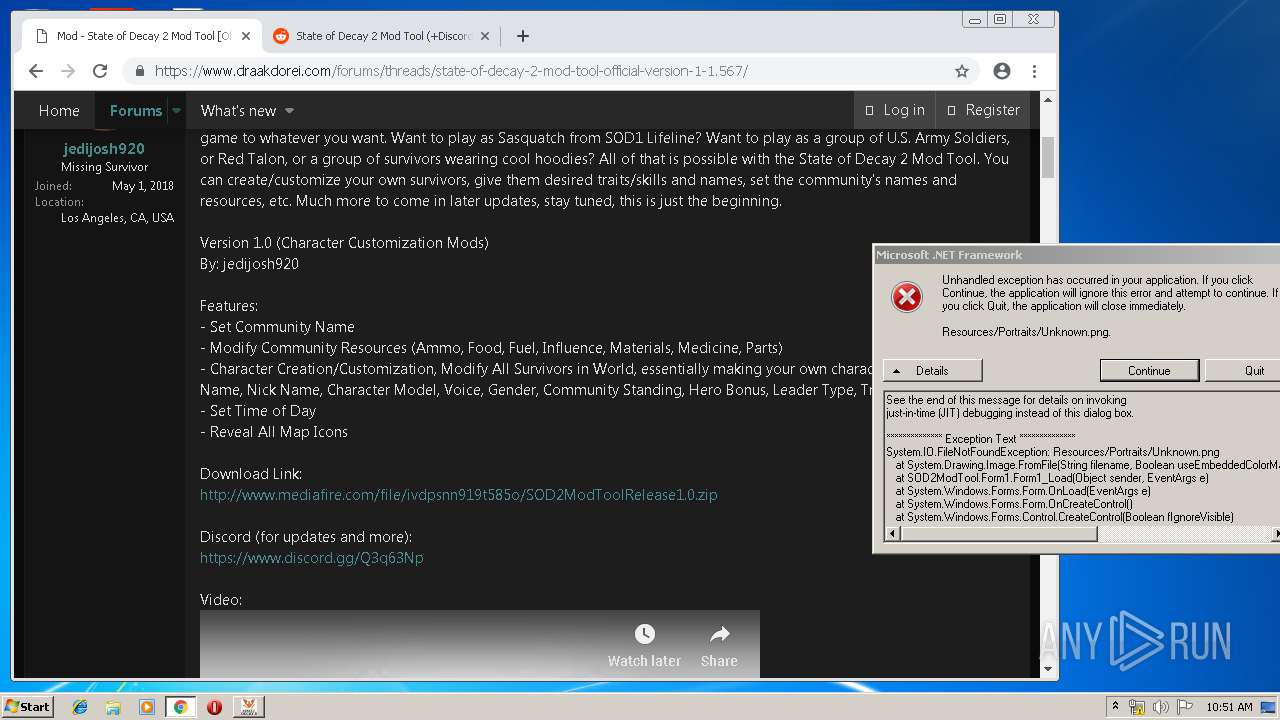Click the browser page vertical scrollbar thumb
The width and height of the screenshot is (1280, 720).
click(x=1048, y=157)
